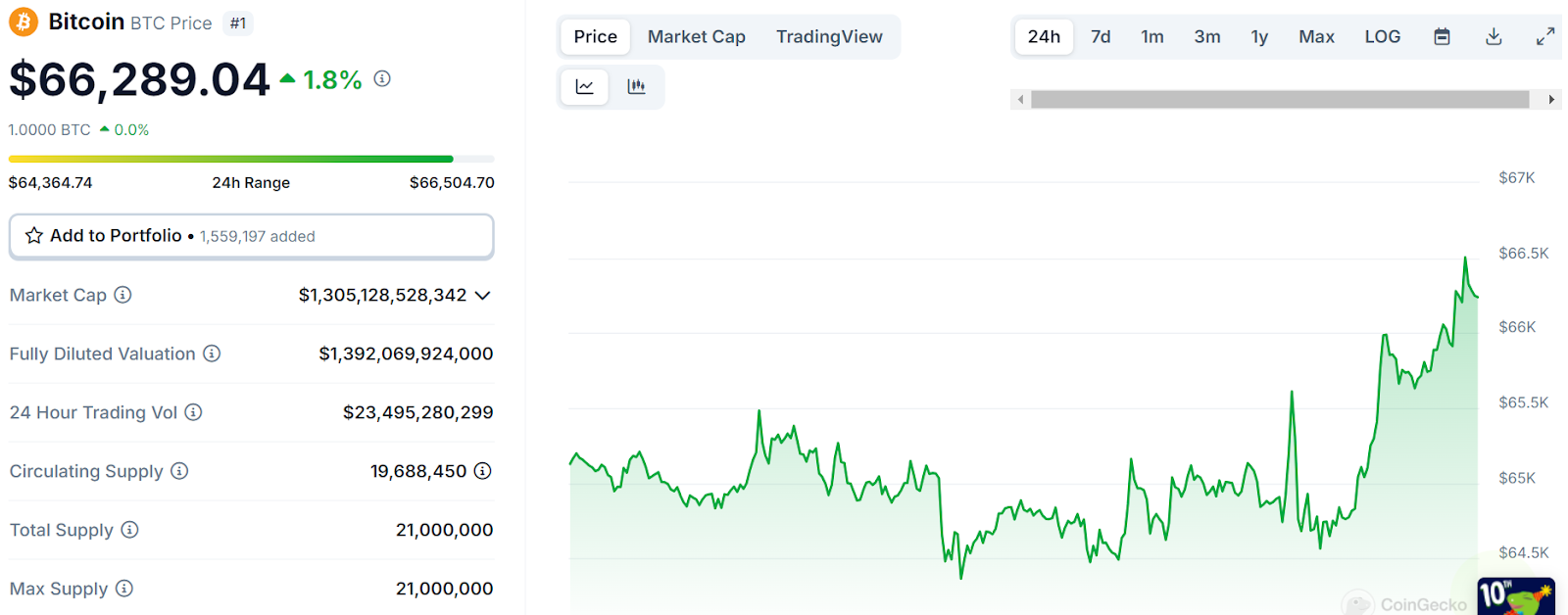The image size is (1568, 615).
Task: Open the calendar date range picker
Action: 1442,37
